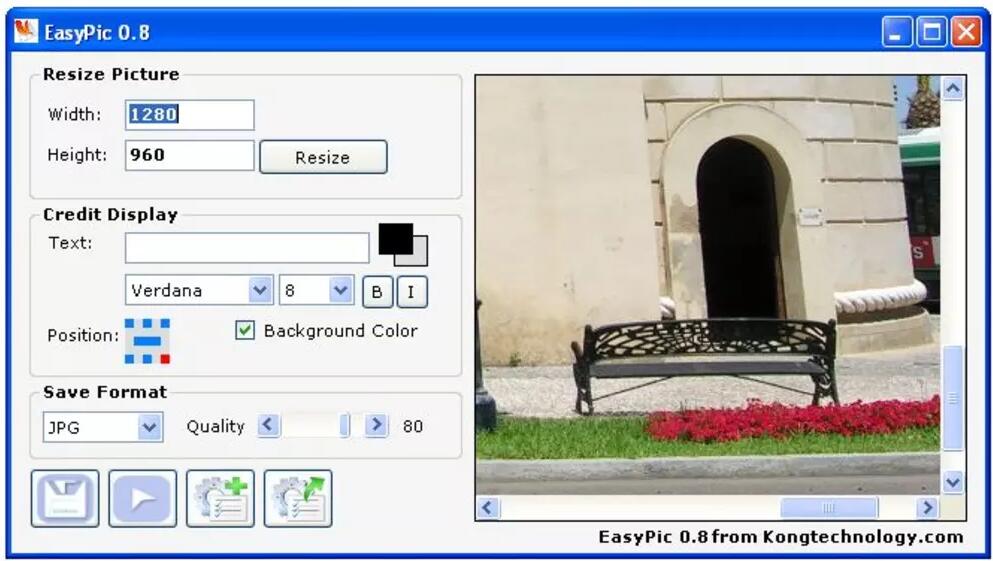Click the preview vertical scrollbar thumb

pyautogui.click(x=953, y=398)
